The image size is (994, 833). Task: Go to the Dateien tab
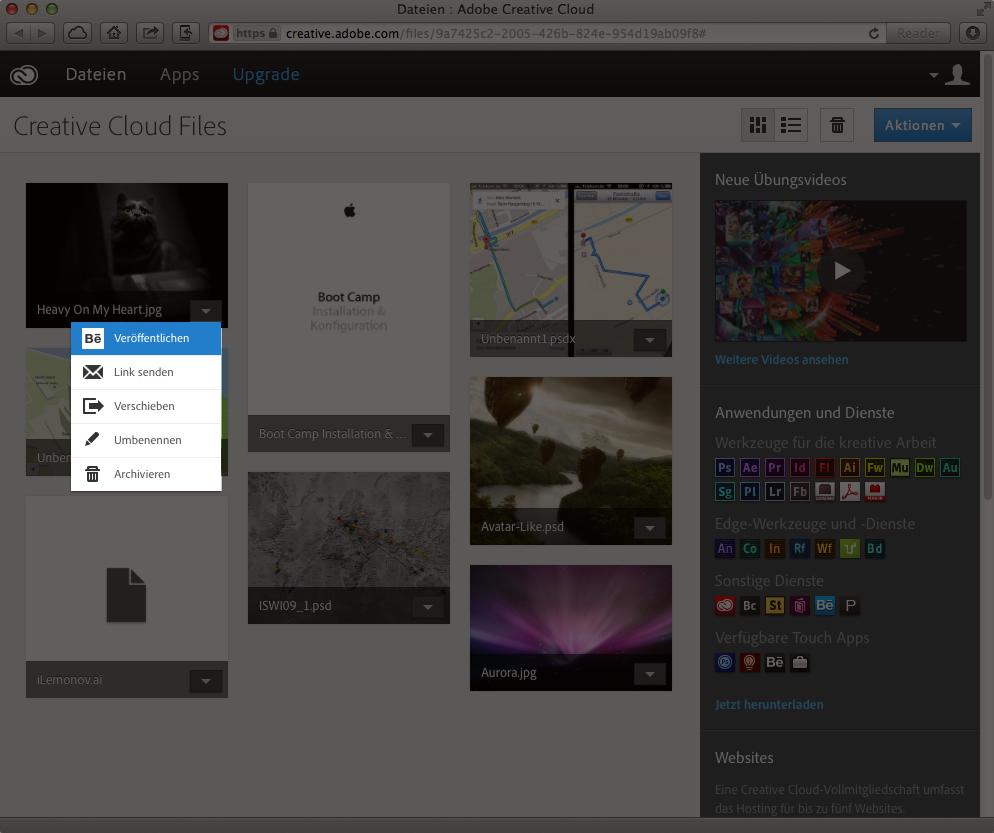tap(96, 74)
